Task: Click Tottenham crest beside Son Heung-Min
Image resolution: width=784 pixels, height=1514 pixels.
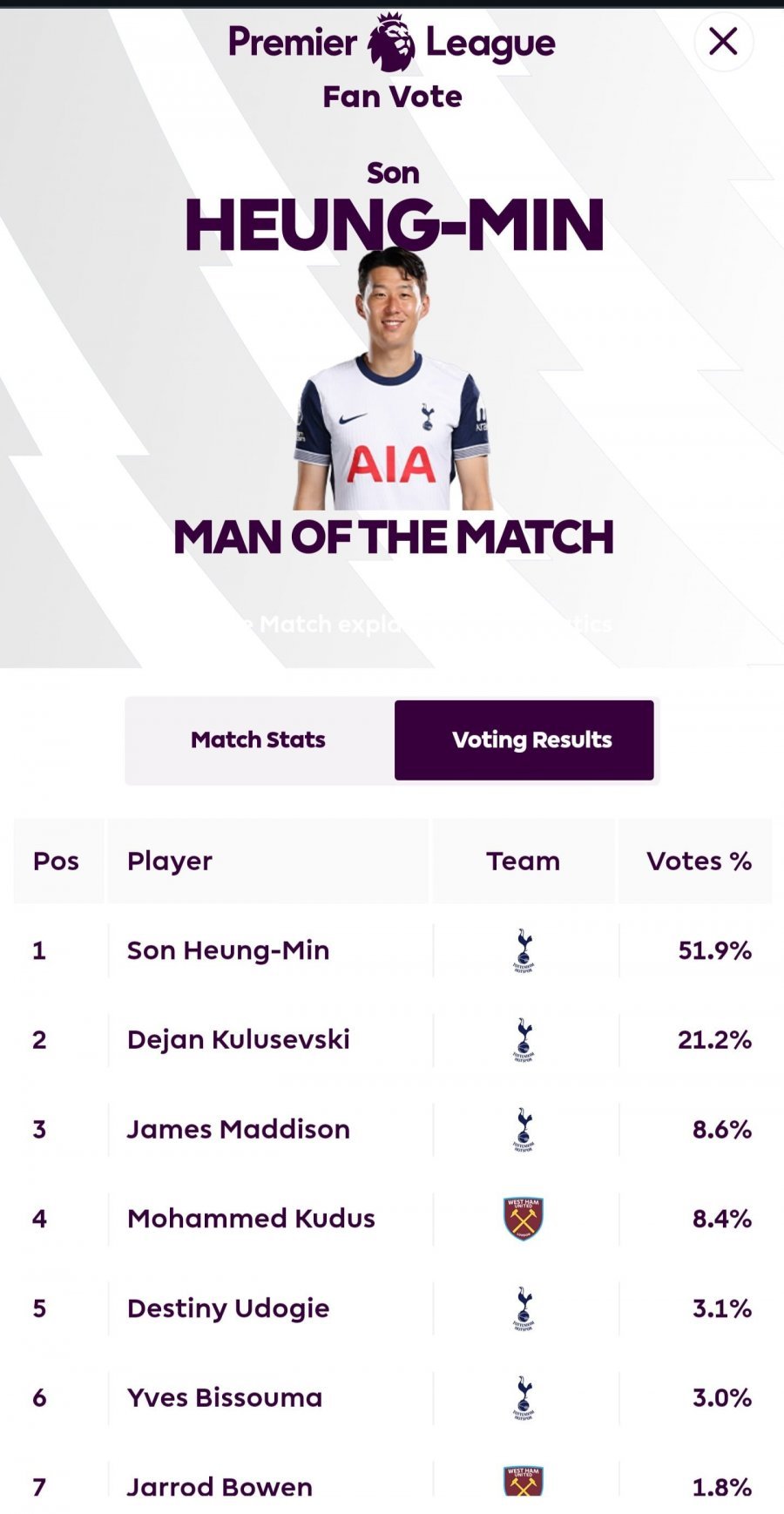Action: coord(524,950)
